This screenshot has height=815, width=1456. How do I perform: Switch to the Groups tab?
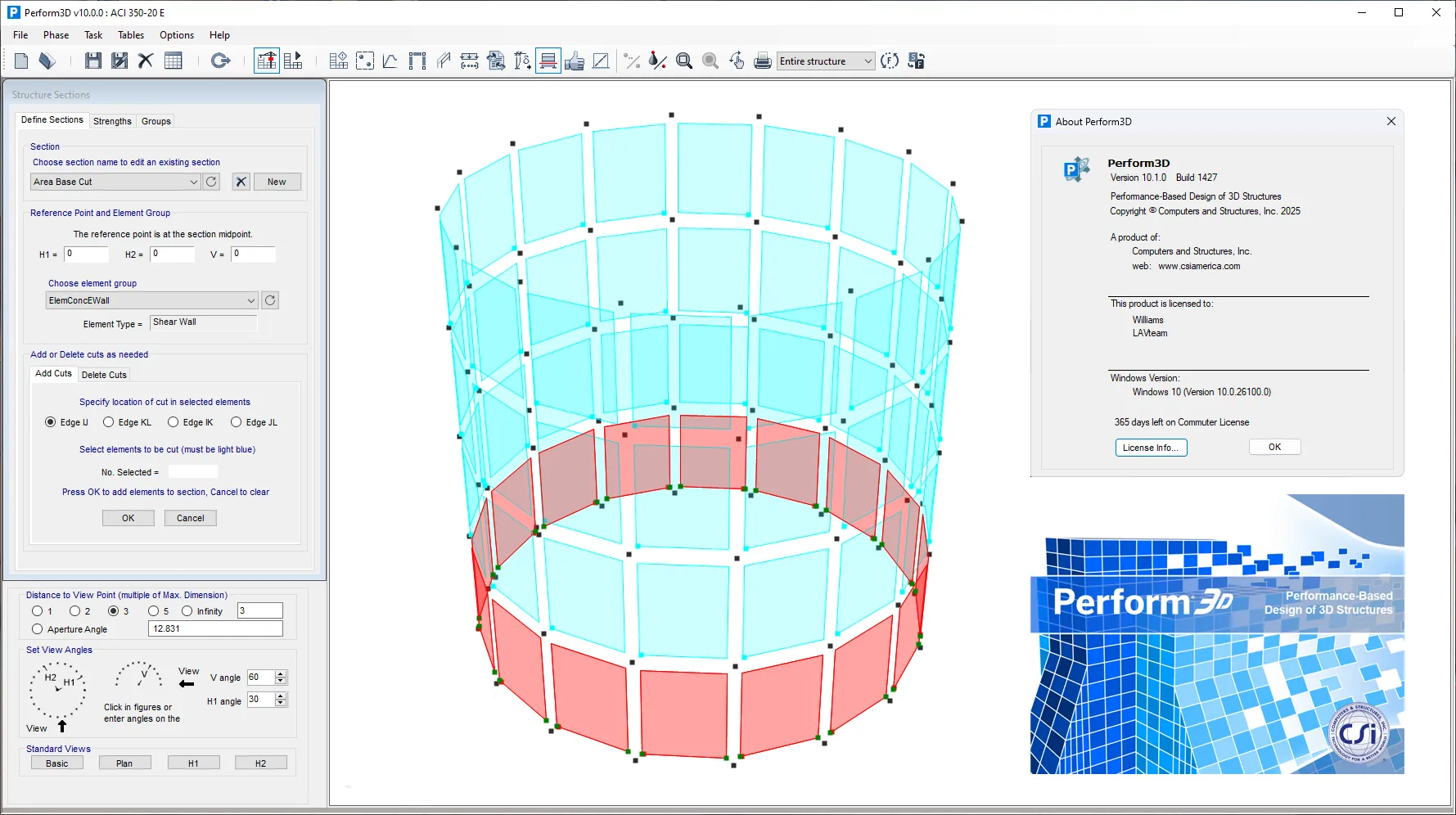point(156,121)
